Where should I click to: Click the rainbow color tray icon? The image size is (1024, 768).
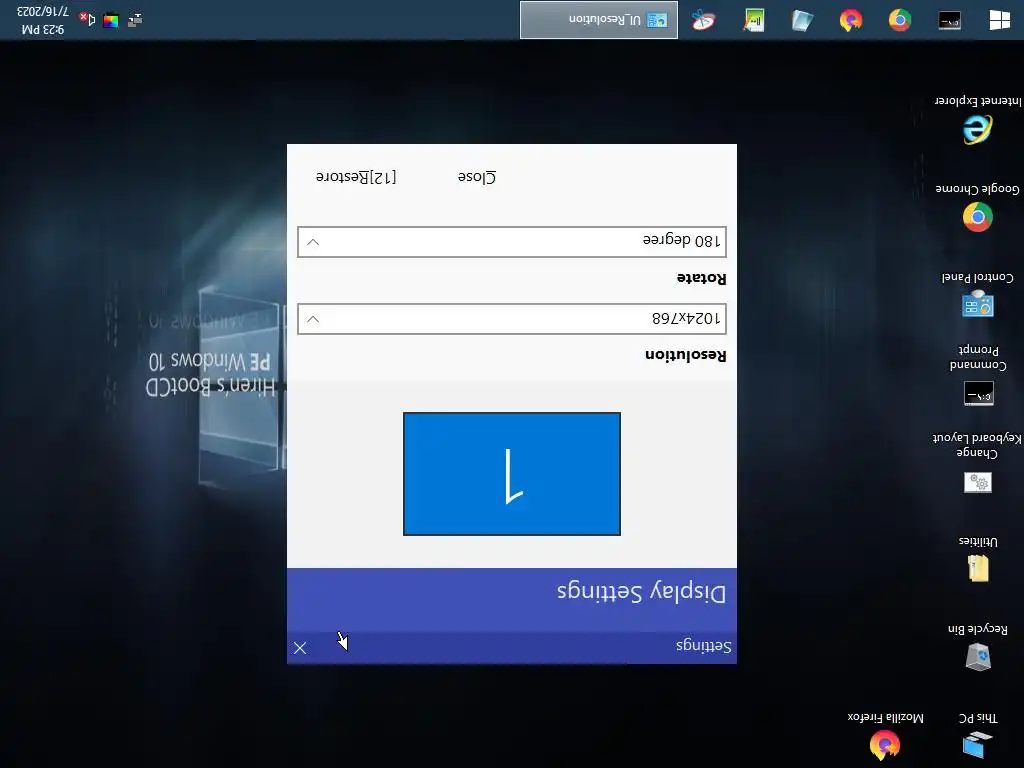111,20
